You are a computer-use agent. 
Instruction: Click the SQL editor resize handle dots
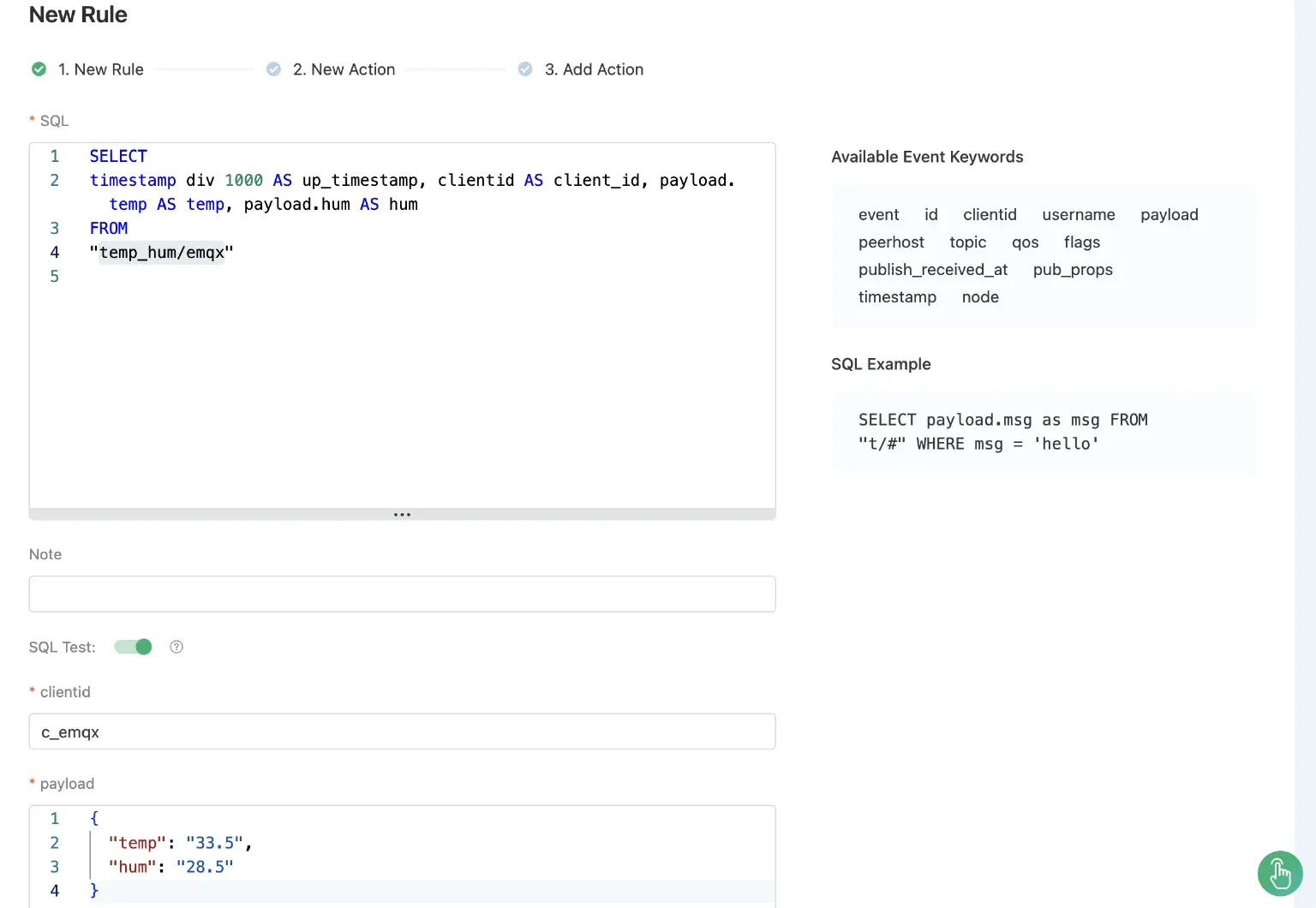[x=402, y=515]
